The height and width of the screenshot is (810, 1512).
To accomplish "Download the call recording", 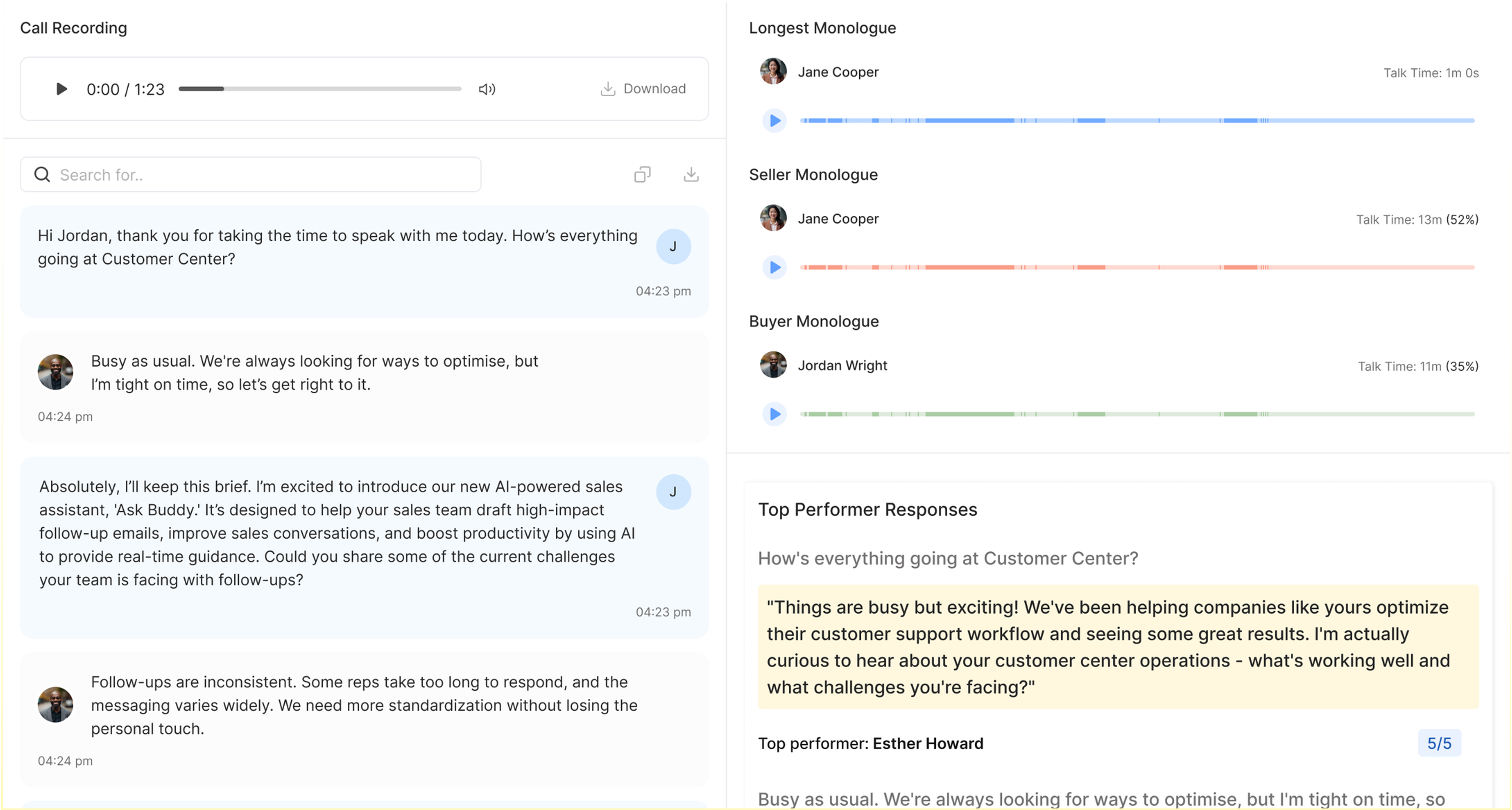I will (x=643, y=89).
